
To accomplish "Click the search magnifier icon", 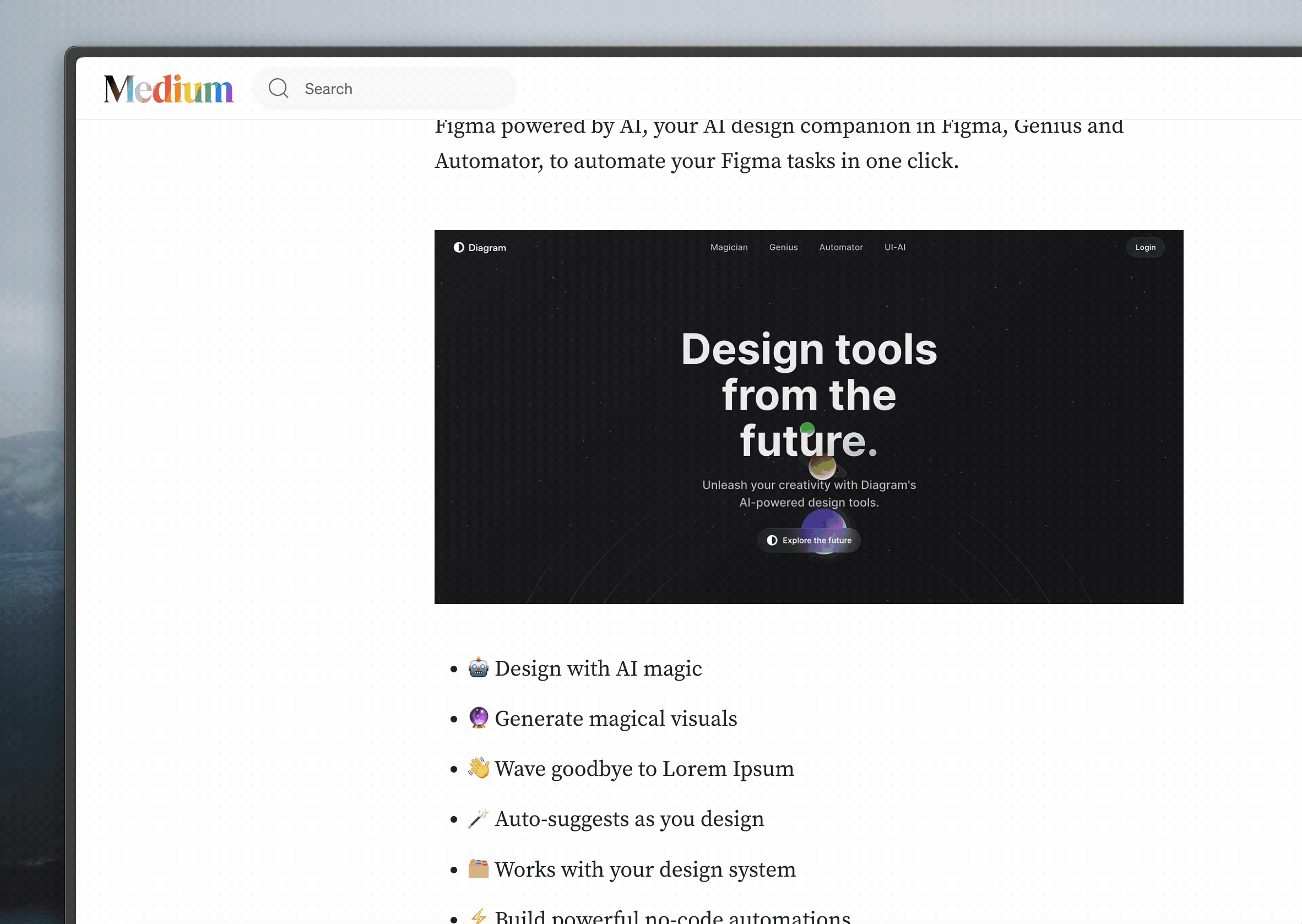I will coord(278,88).
